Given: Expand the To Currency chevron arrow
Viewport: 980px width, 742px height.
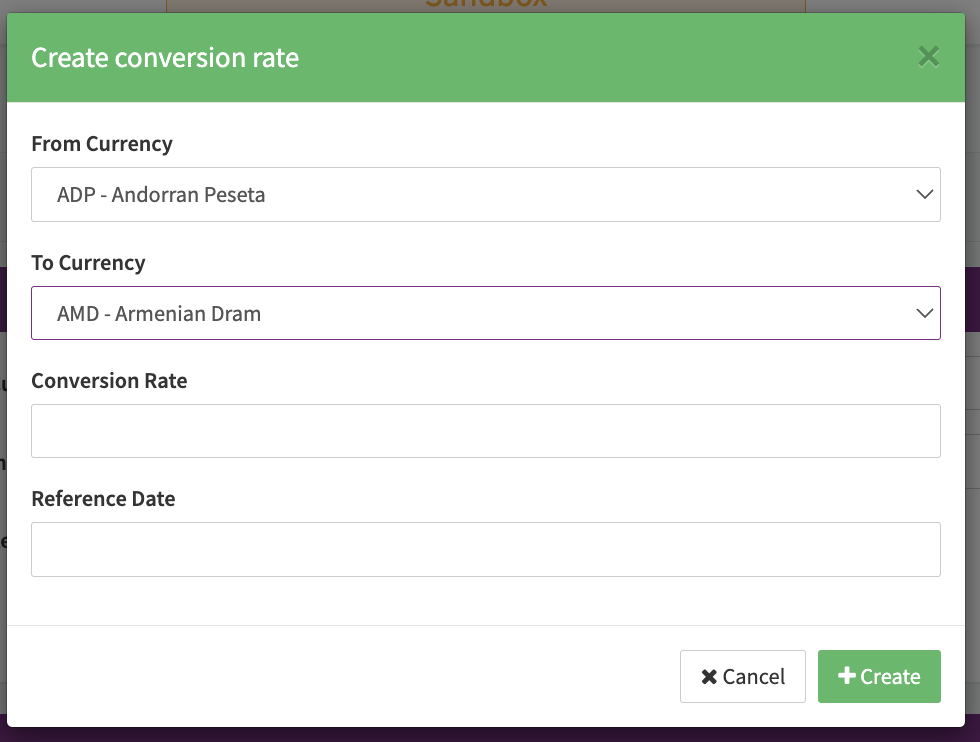Looking at the screenshot, I should (x=924, y=314).
